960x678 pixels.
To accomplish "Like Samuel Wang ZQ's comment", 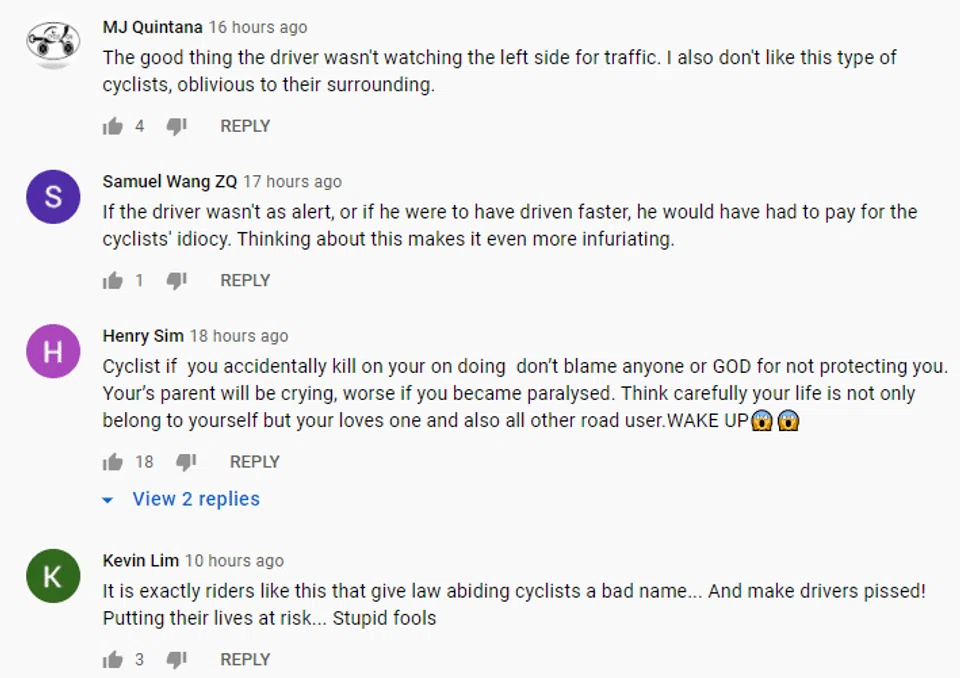I will pos(113,281).
